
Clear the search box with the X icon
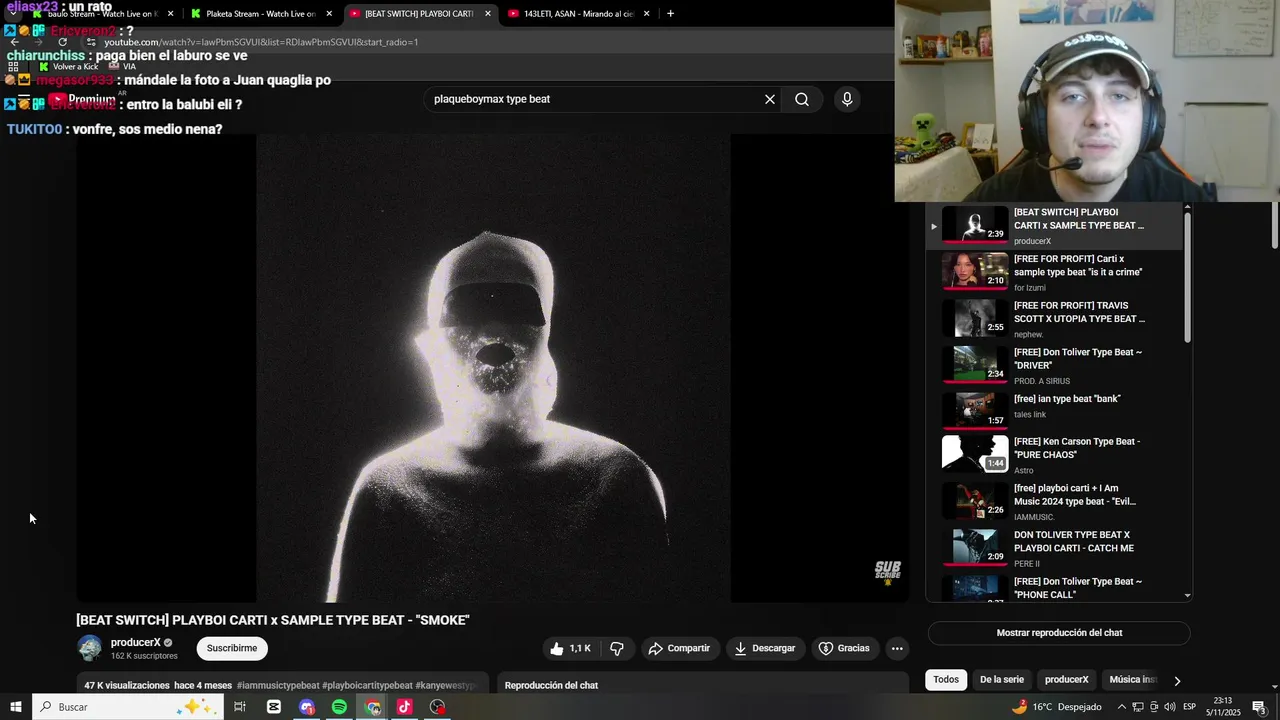coord(770,99)
